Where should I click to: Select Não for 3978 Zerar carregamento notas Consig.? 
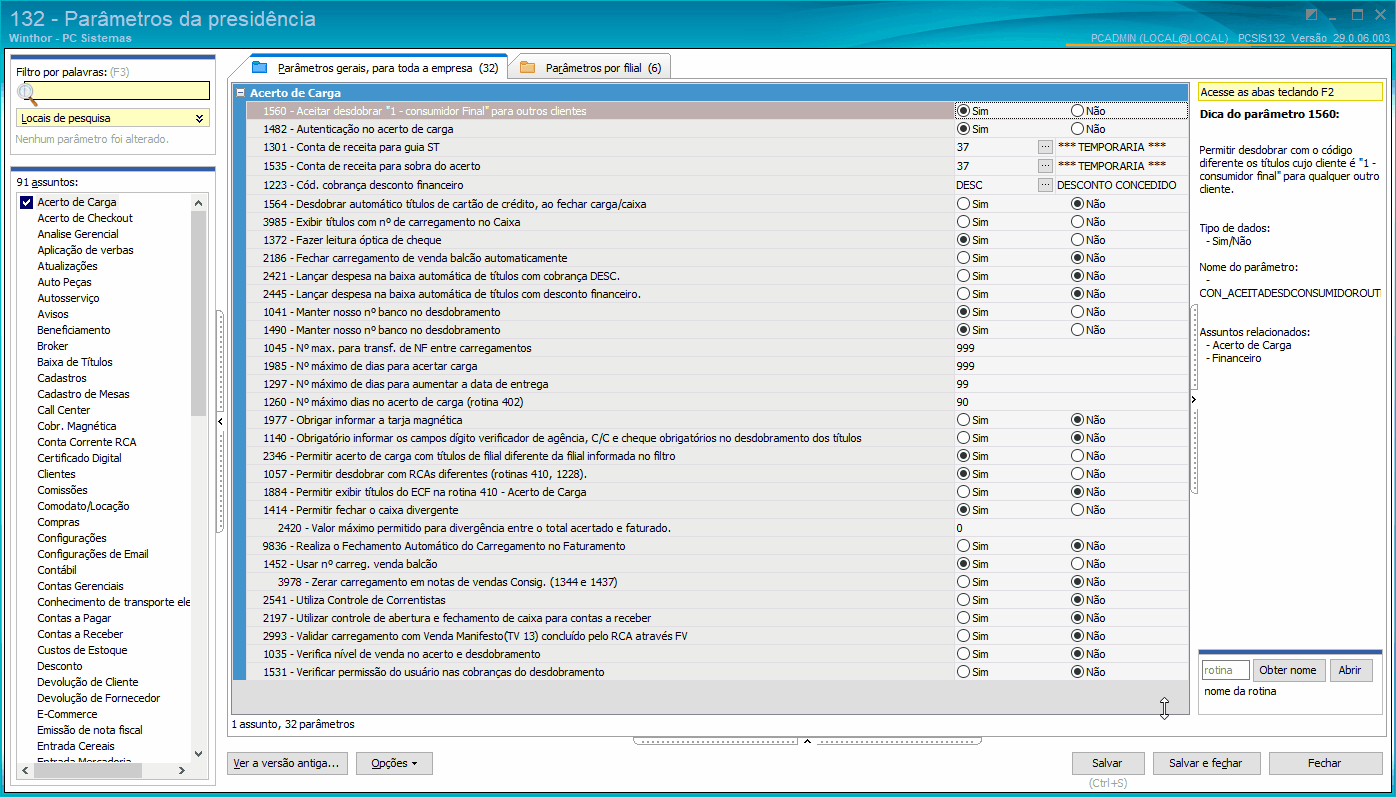pos(1077,582)
